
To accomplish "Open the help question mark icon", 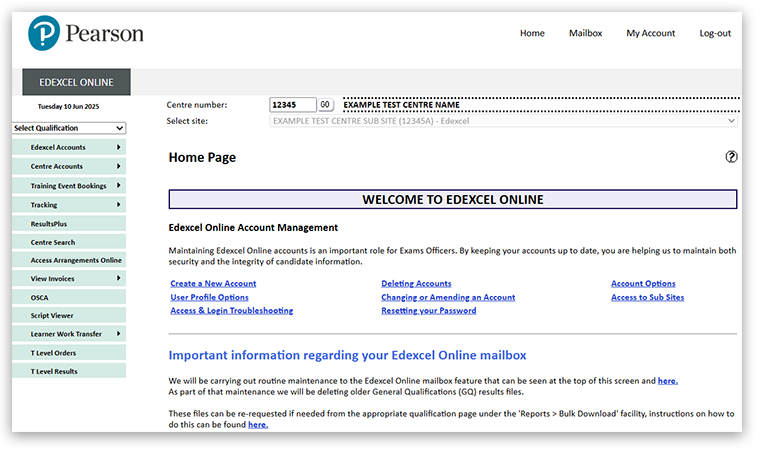I will pyautogui.click(x=731, y=157).
